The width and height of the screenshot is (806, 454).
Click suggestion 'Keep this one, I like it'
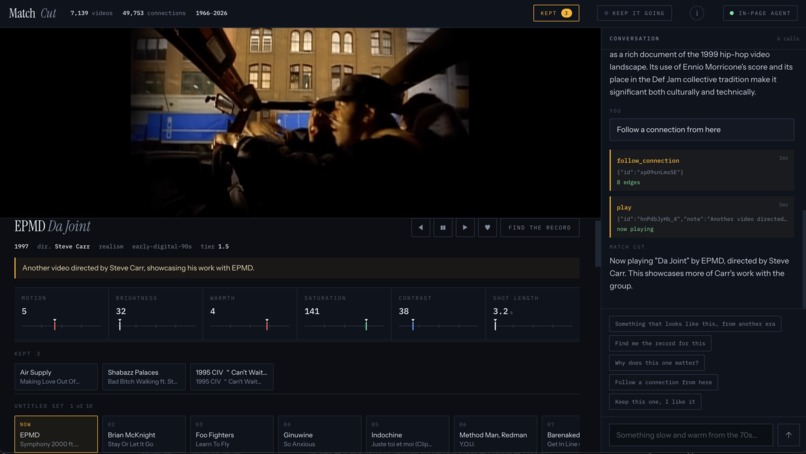click(655, 402)
